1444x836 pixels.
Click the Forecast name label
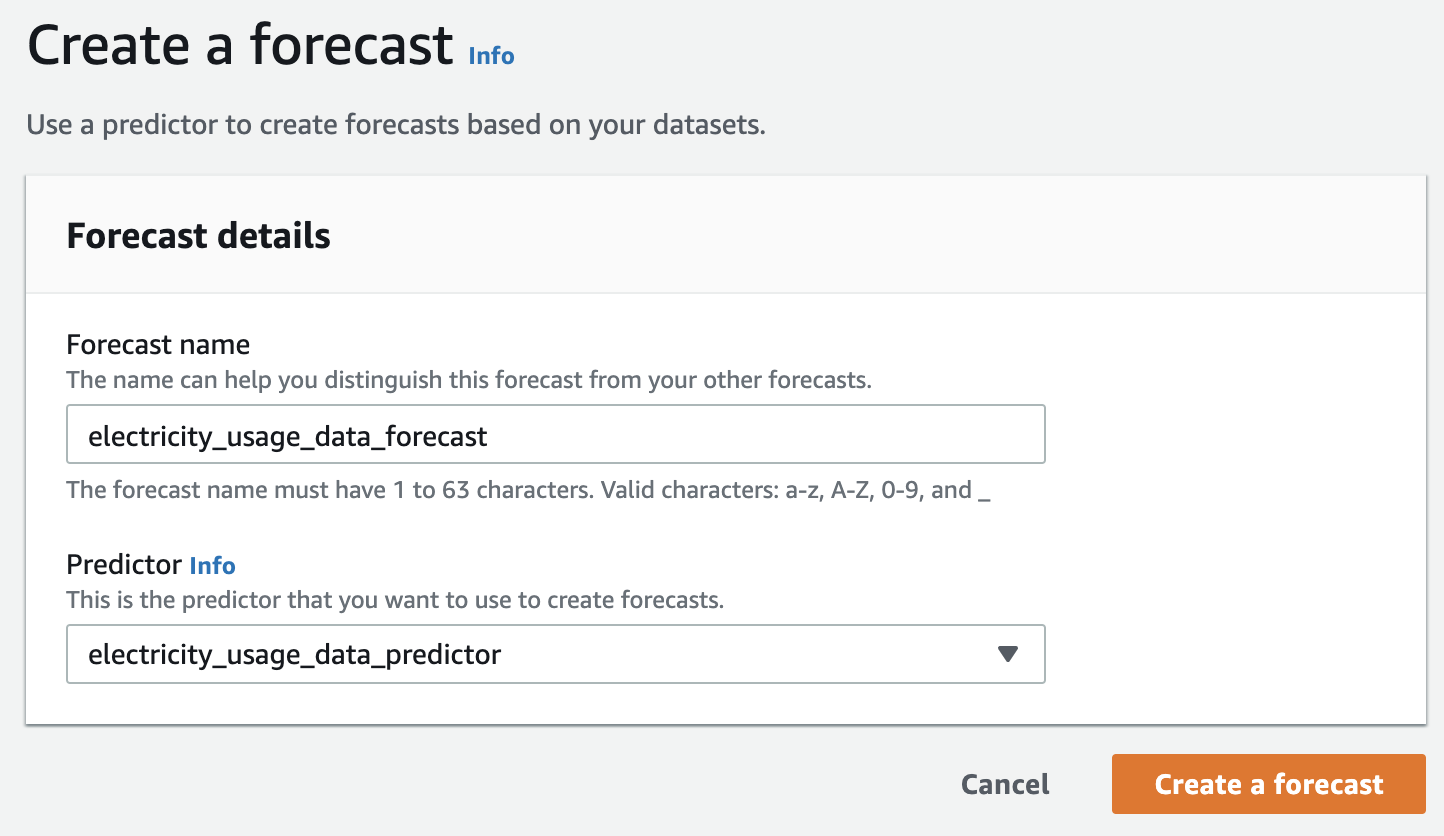pyautogui.click(x=157, y=344)
